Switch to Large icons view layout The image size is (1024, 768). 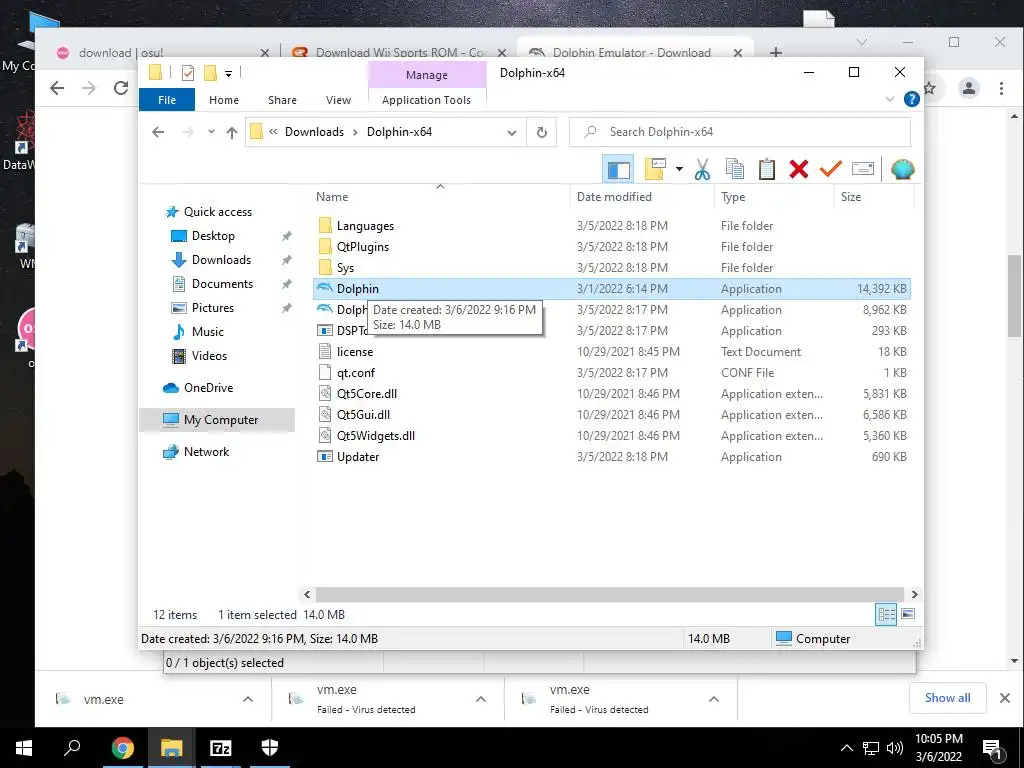(x=908, y=614)
